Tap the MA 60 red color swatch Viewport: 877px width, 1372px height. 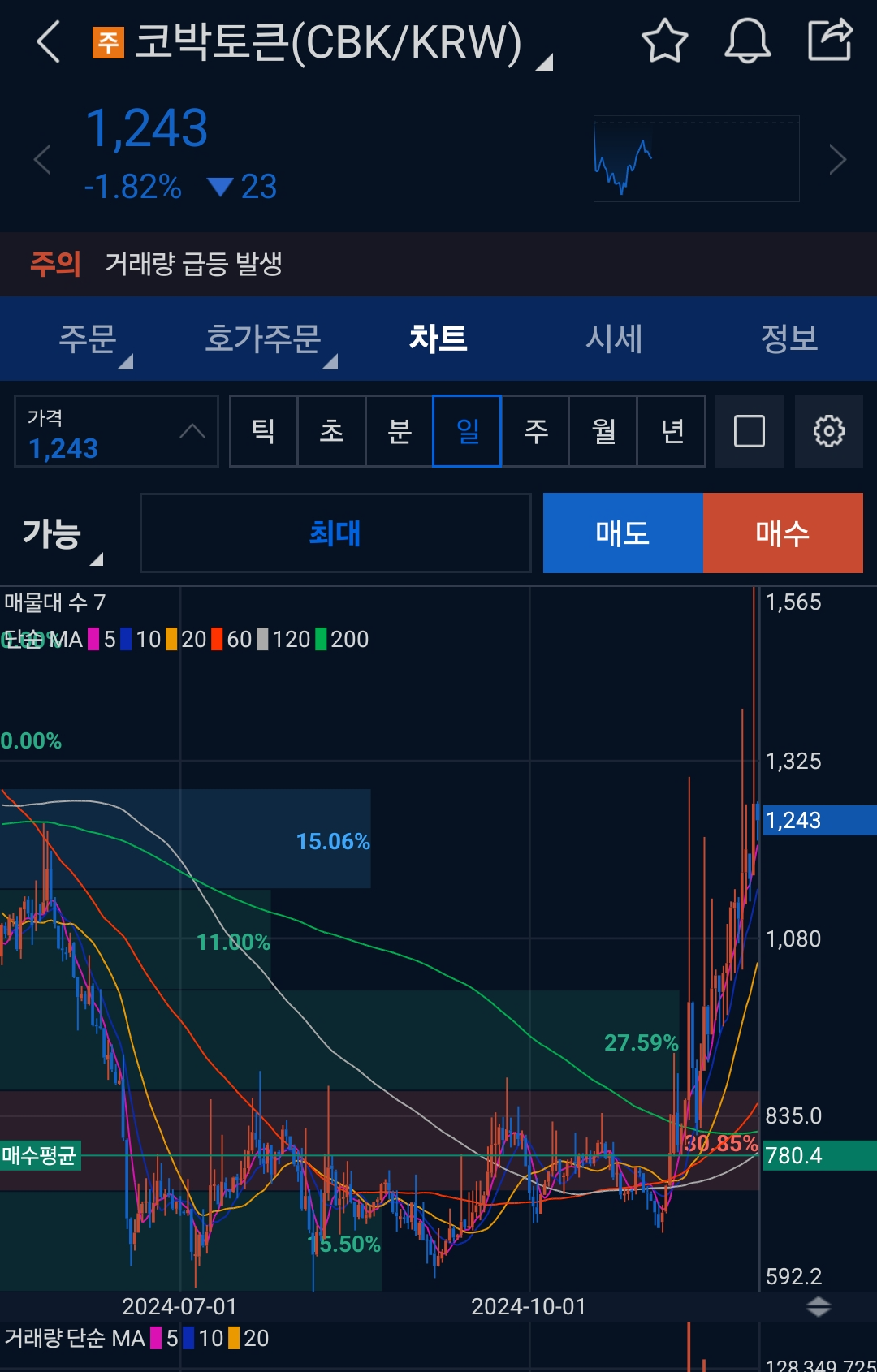217,640
